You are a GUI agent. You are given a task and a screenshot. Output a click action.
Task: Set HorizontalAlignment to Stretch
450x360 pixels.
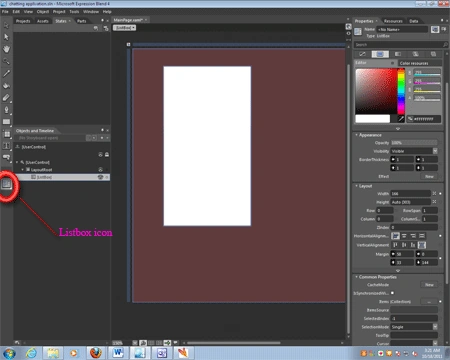(x=422, y=236)
